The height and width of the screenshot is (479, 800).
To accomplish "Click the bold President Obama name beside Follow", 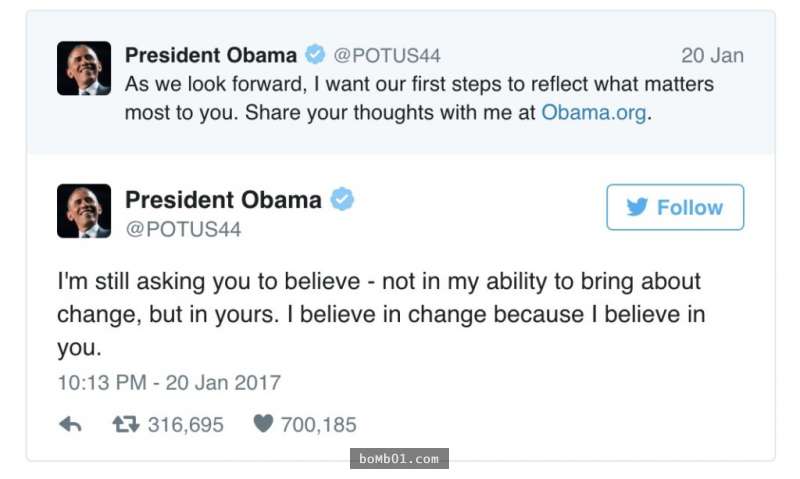I will click(223, 199).
